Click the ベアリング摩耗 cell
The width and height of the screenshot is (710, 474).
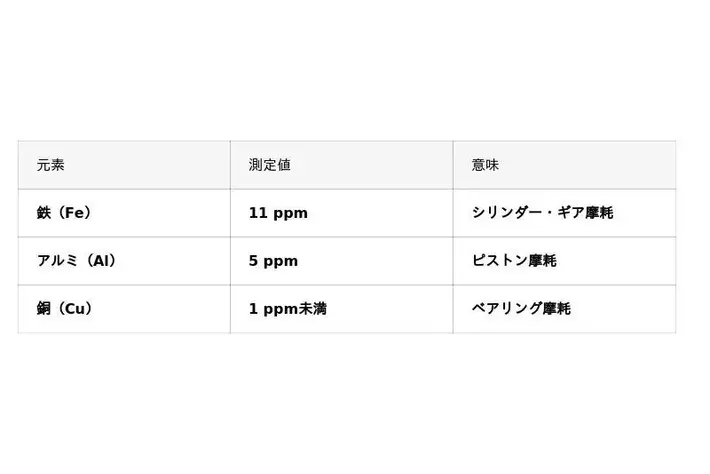[x=521, y=309]
